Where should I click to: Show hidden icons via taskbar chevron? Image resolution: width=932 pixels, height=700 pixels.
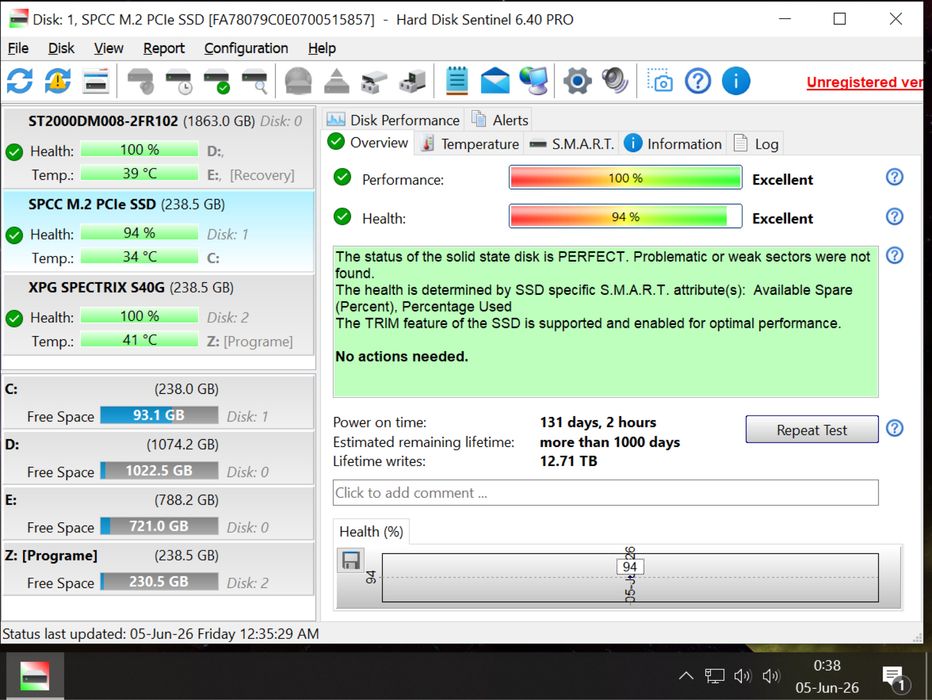(686, 676)
